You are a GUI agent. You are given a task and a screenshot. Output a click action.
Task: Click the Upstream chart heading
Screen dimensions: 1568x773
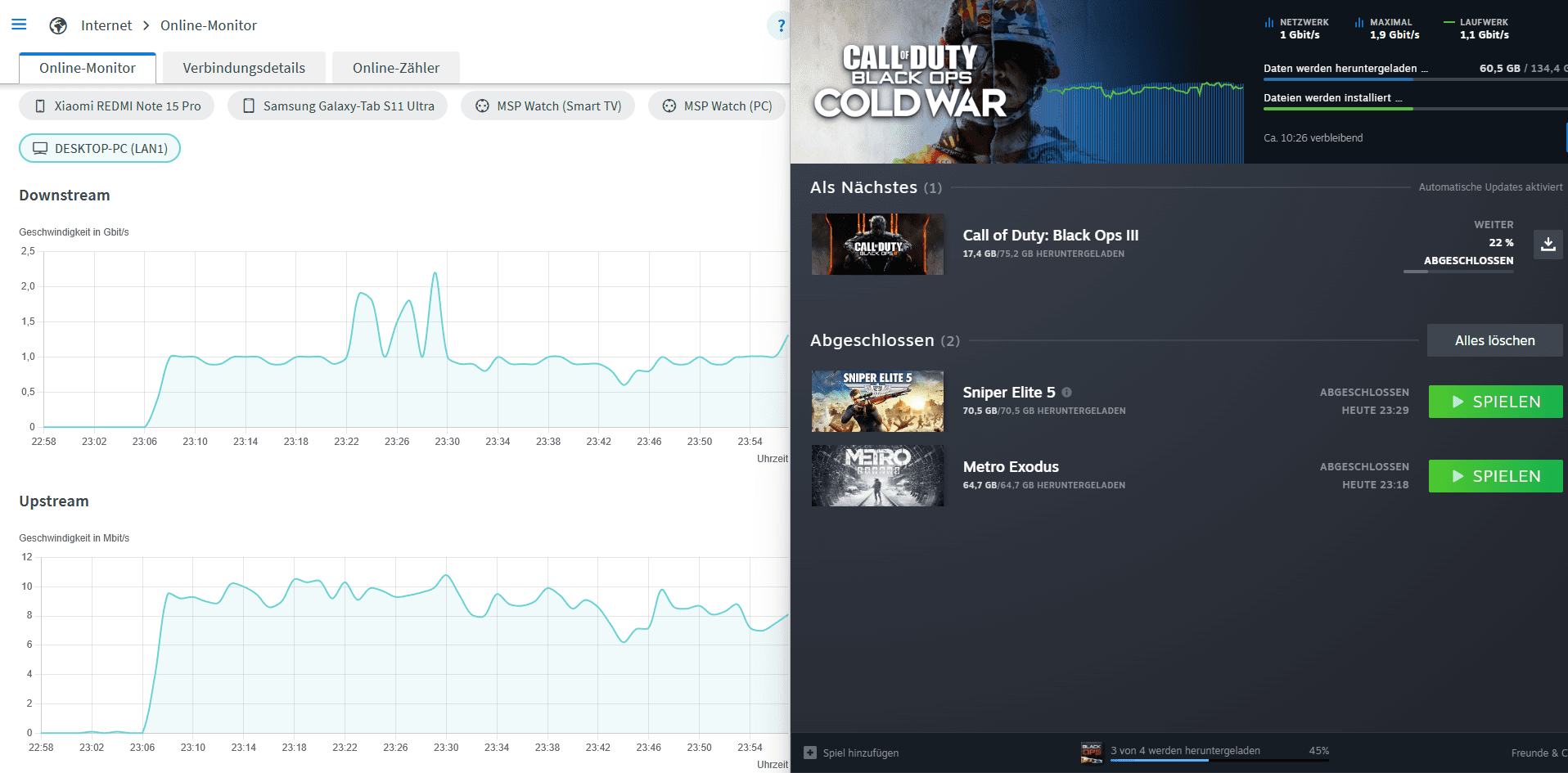pyautogui.click(x=54, y=501)
